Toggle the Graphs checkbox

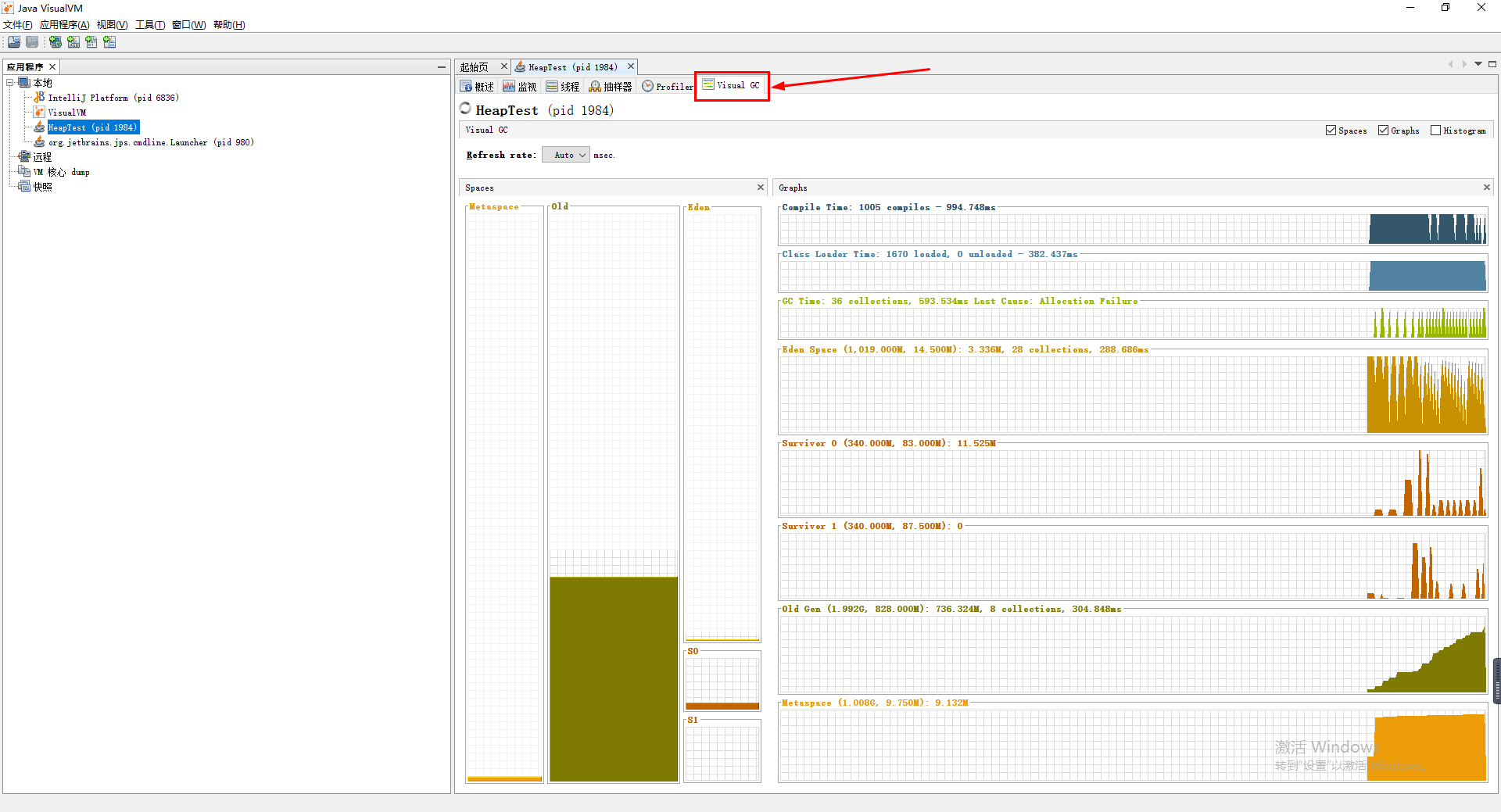tap(1383, 131)
